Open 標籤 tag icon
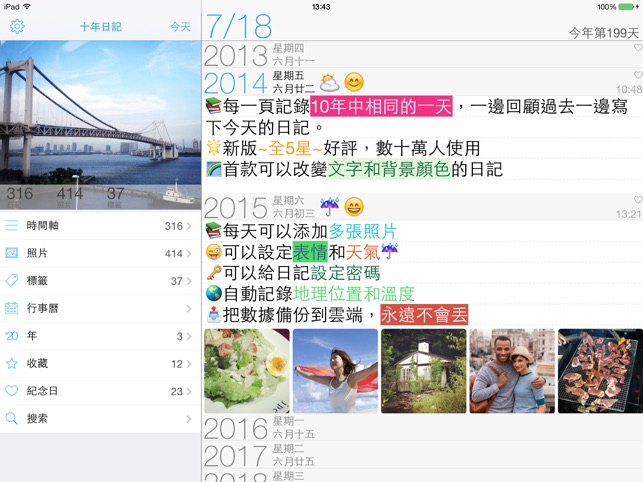This screenshot has height=482, width=643. [x=11, y=281]
